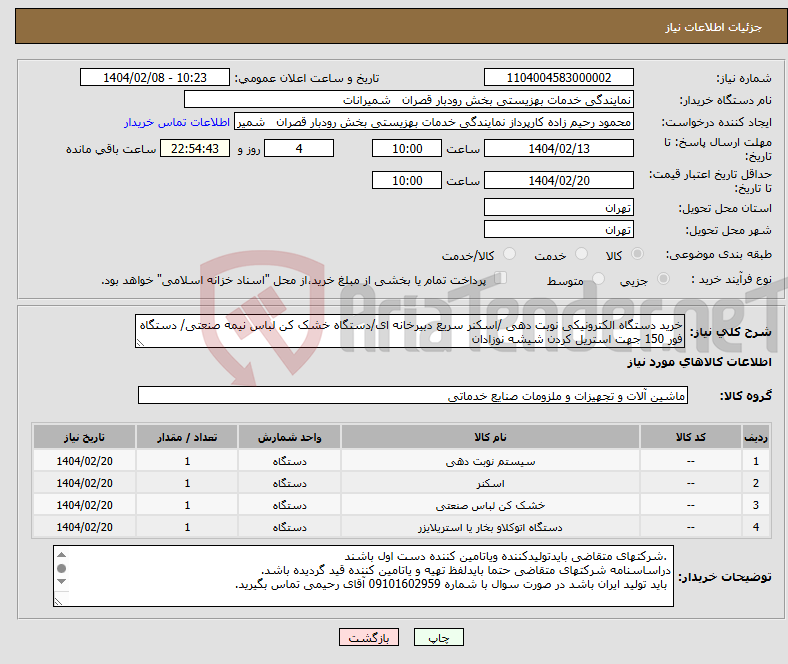Click the announcement date 1404/02/08 field

155,77
